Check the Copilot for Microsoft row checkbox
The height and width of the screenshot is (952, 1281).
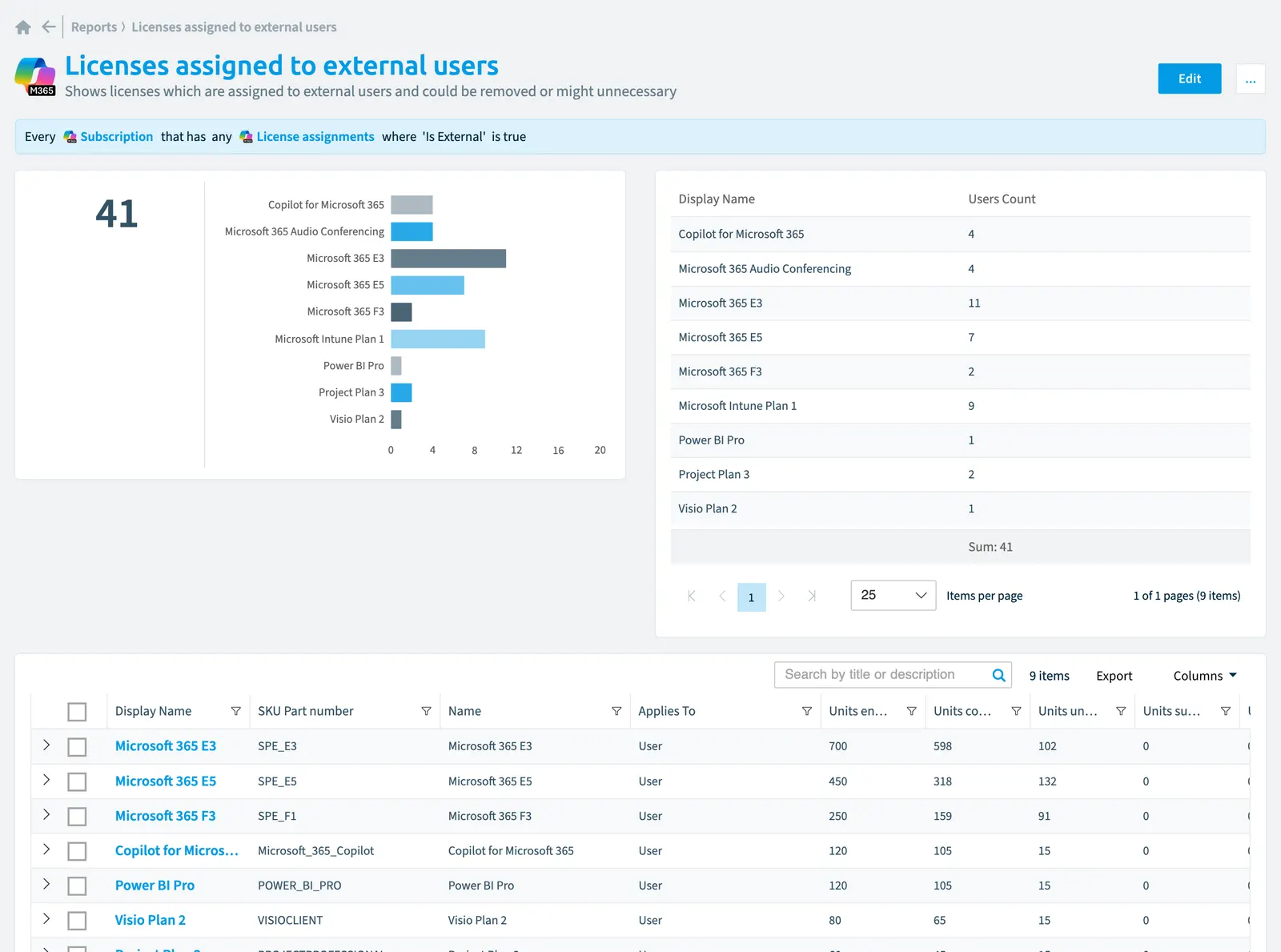[x=77, y=851]
